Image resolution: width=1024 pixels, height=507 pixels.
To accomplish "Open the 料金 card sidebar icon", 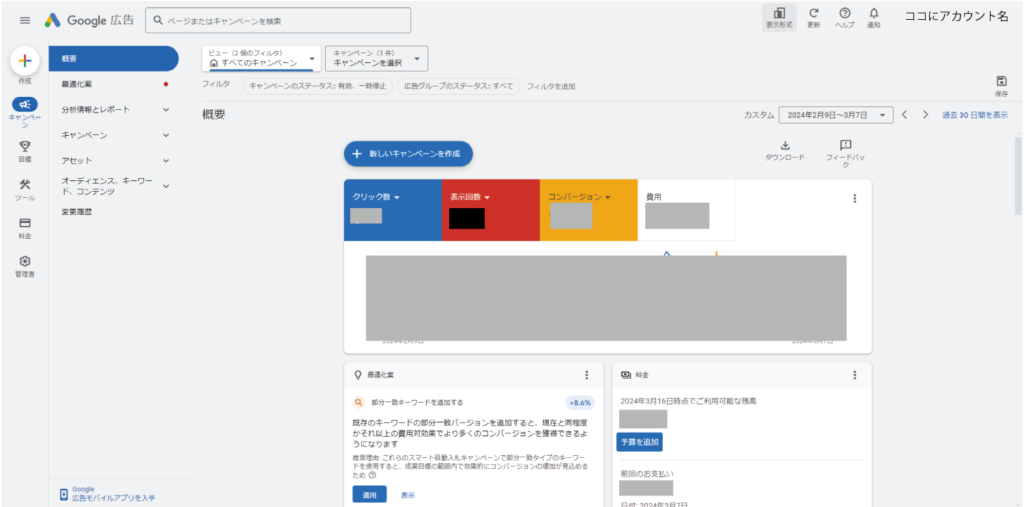I will (25, 223).
